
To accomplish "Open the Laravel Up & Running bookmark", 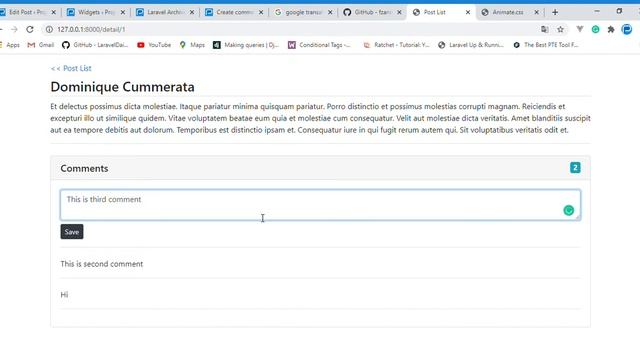I will (471, 45).
